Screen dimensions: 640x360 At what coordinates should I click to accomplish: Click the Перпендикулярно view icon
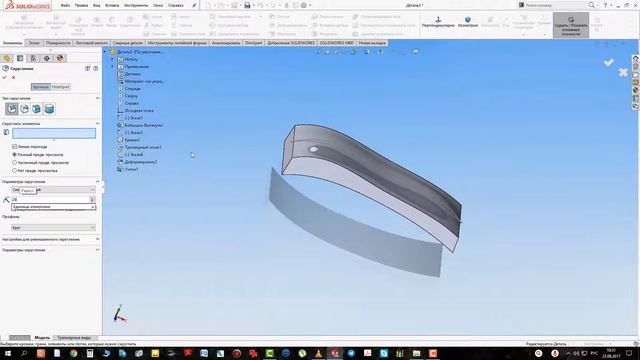pos(438,22)
